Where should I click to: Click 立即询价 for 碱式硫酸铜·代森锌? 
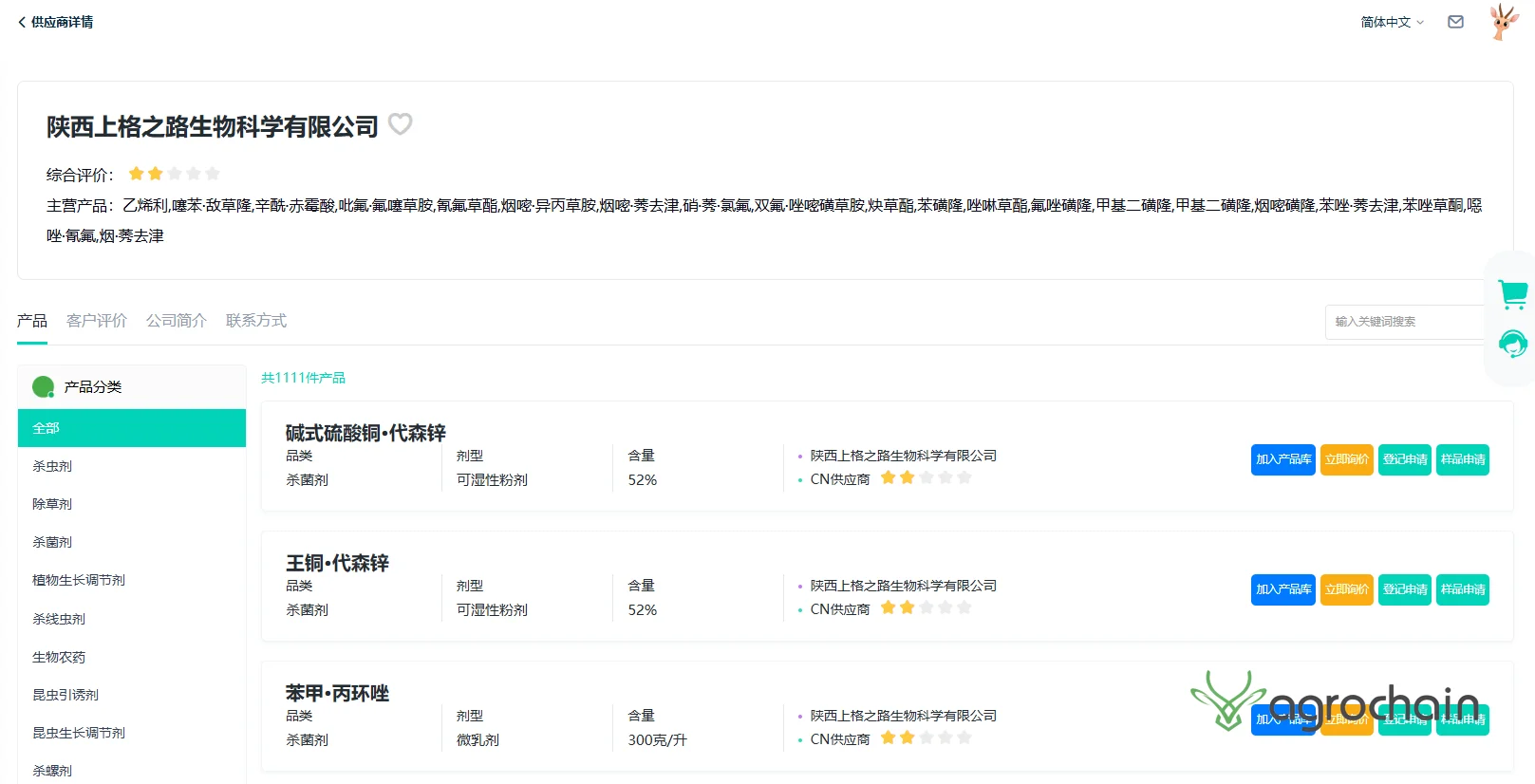click(1347, 459)
